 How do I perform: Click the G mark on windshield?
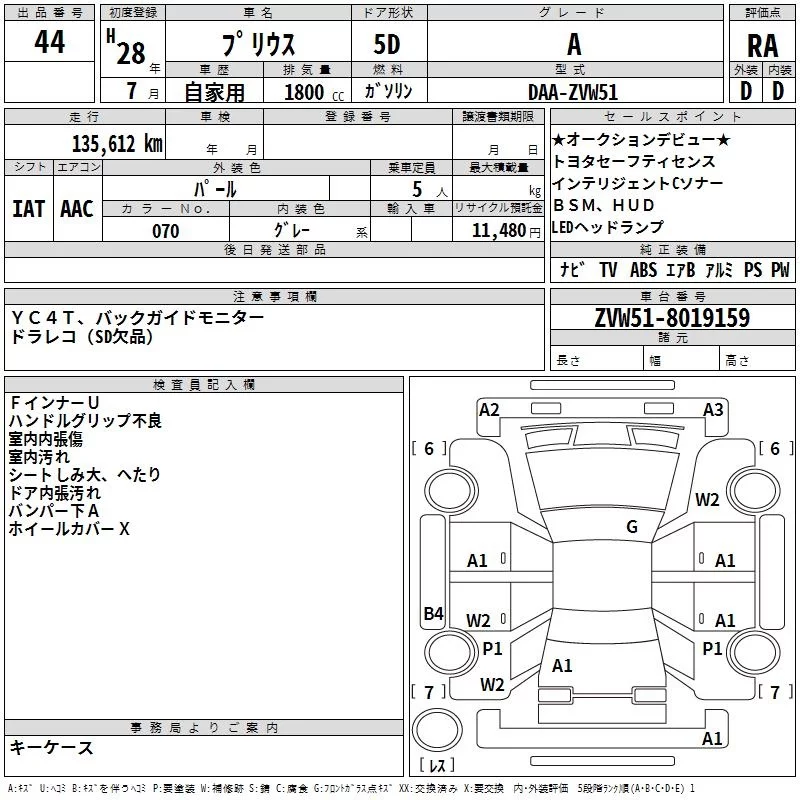tap(632, 527)
